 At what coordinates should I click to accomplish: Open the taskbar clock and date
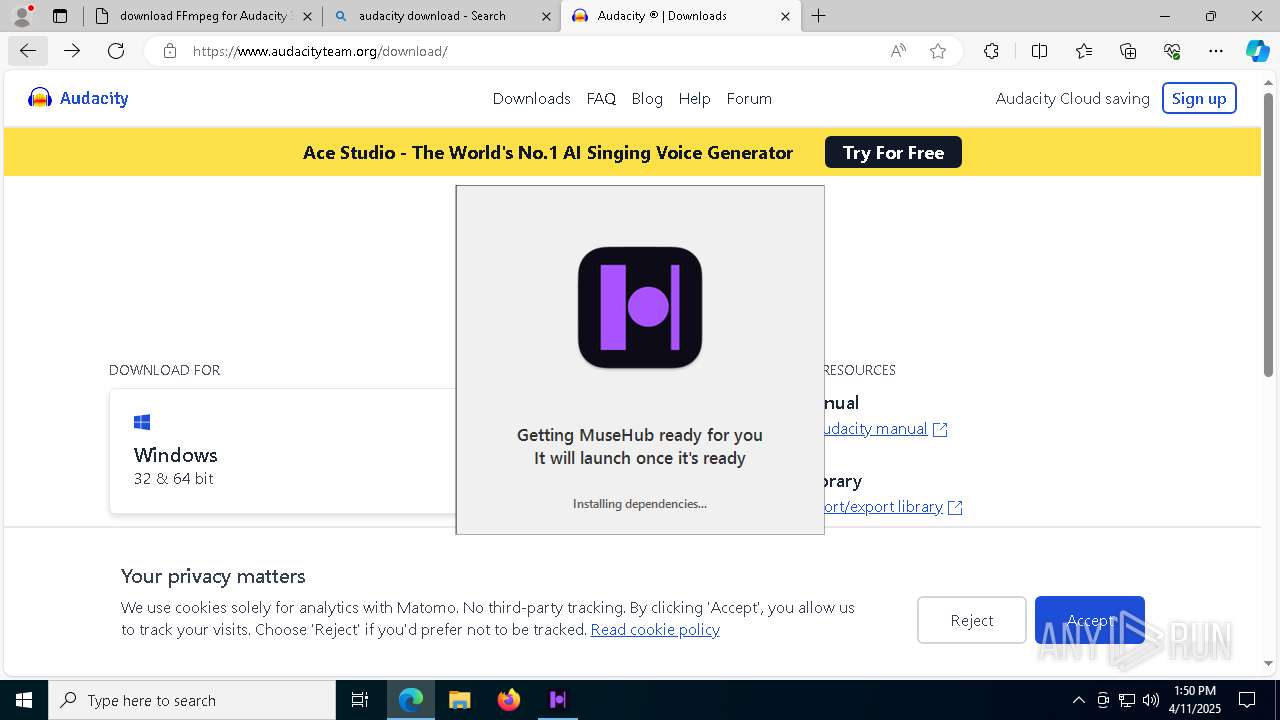(x=1195, y=700)
